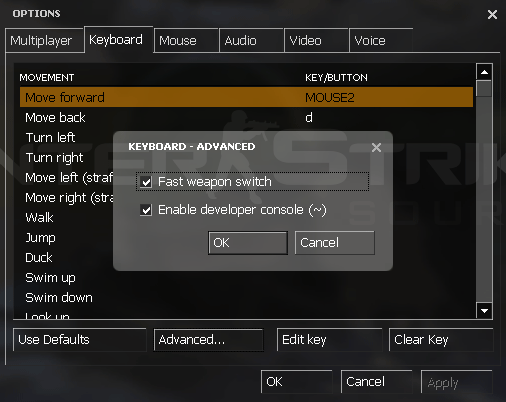Close the Options window
Image resolution: width=506 pixels, height=402 pixels.
pyautogui.click(x=492, y=14)
